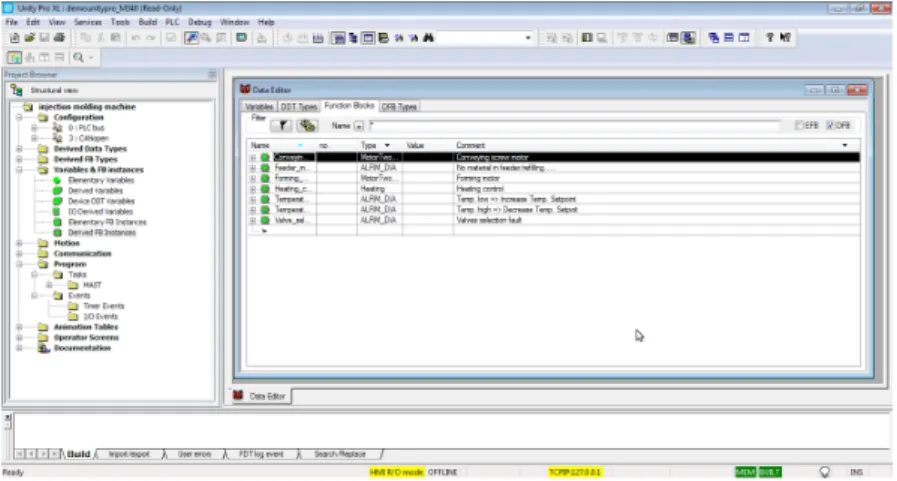Viewport: 897px width, 481px height.
Task: Expand the Conveying function block row
Action: tap(253, 157)
